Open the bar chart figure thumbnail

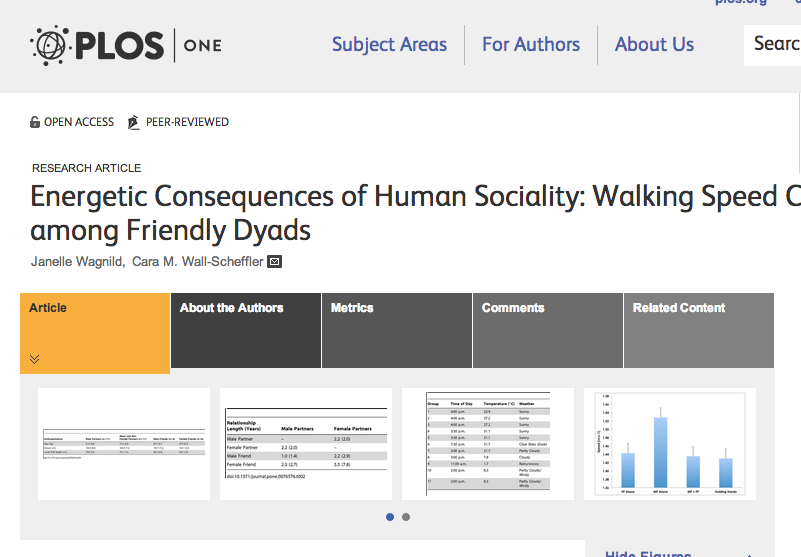click(x=669, y=444)
